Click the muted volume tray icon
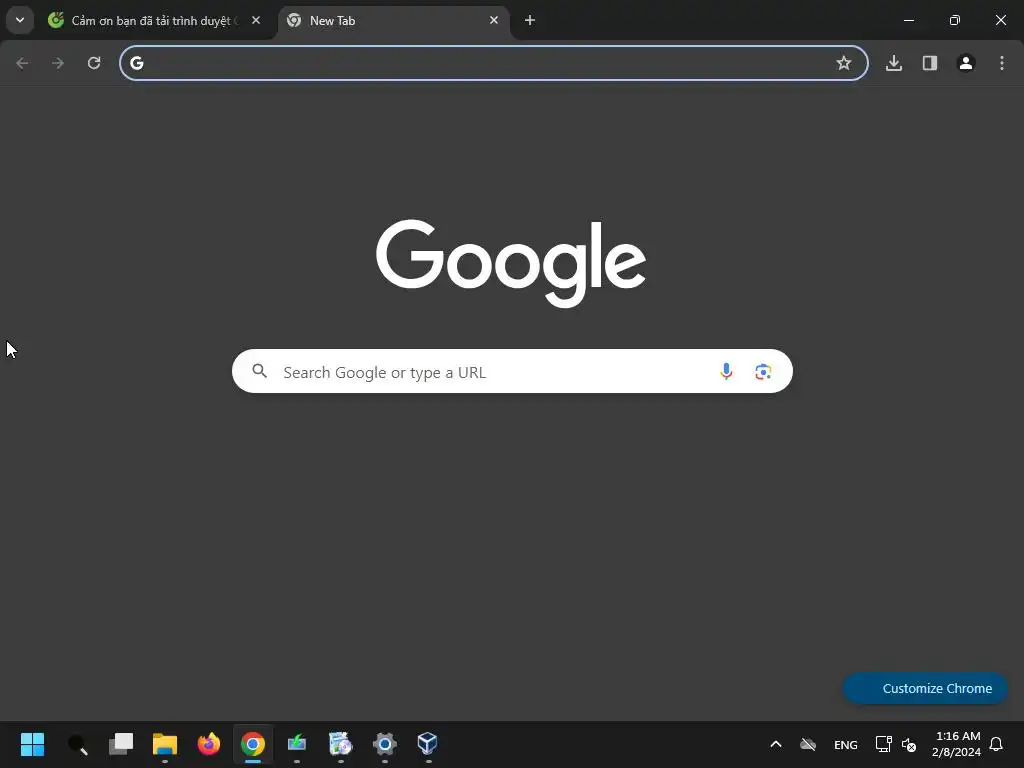1024x768 pixels. click(909, 744)
